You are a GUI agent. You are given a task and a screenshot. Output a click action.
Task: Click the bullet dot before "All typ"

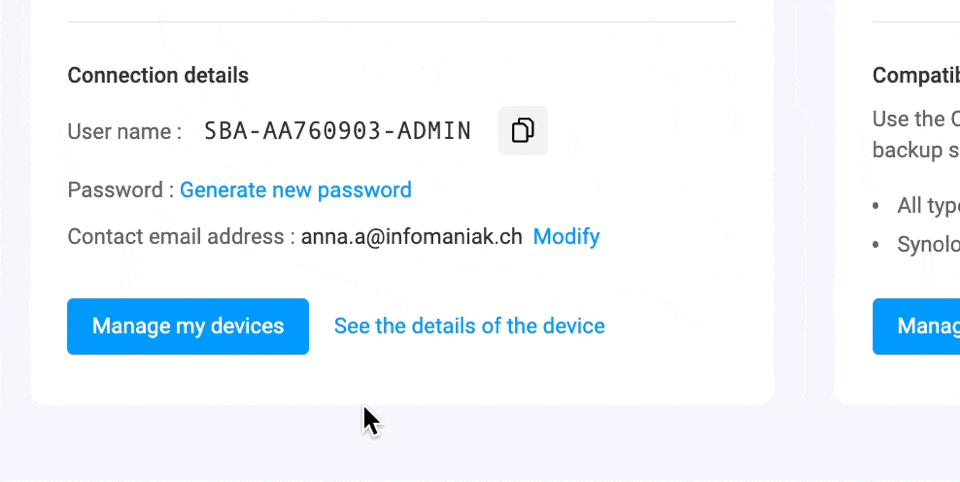click(x=877, y=206)
